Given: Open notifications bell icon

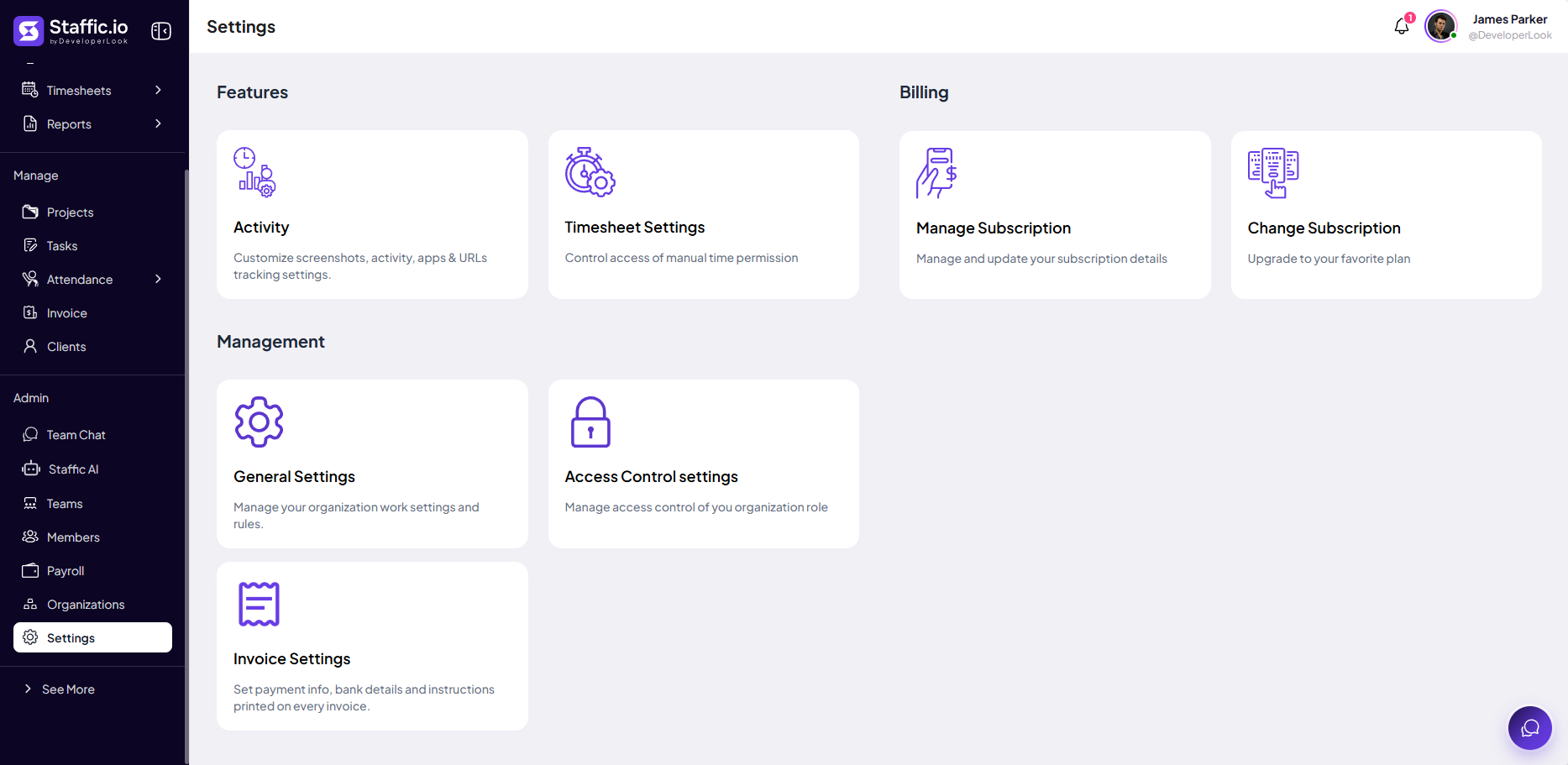Looking at the screenshot, I should (x=1402, y=27).
